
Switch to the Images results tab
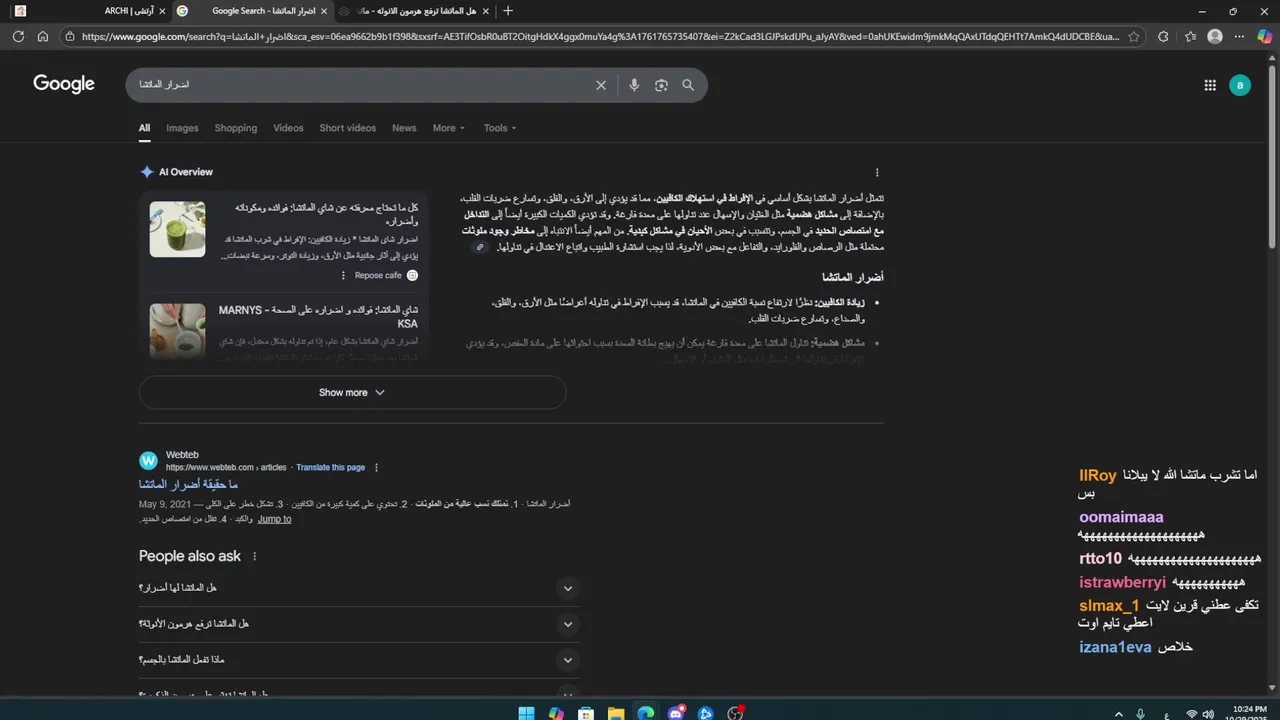pos(182,128)
